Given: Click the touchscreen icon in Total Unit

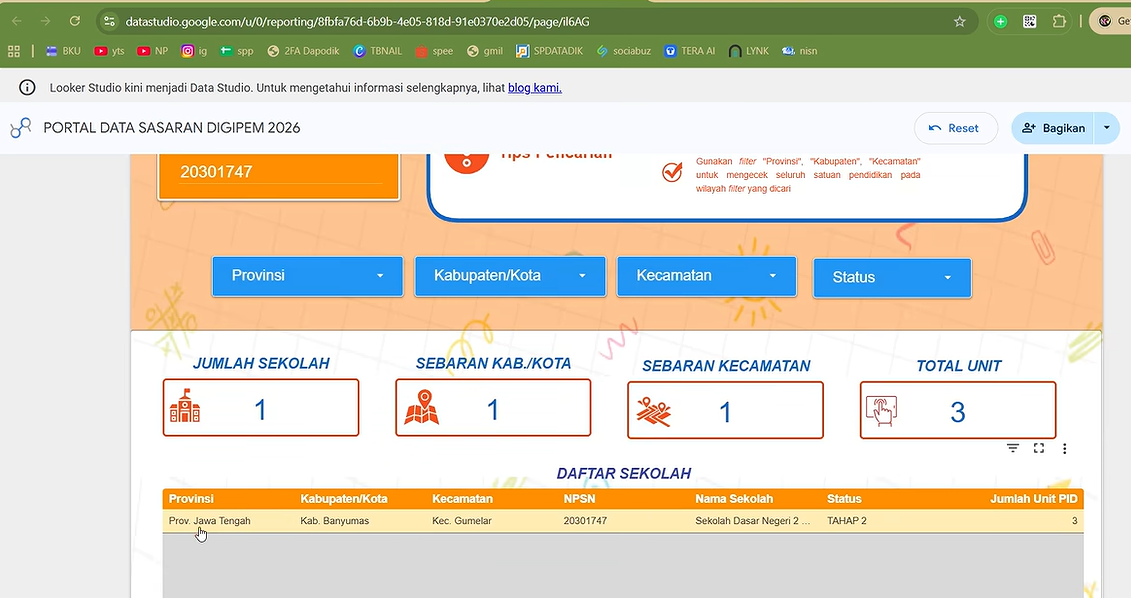Looking at the screenshot, I should pos(881,411).
